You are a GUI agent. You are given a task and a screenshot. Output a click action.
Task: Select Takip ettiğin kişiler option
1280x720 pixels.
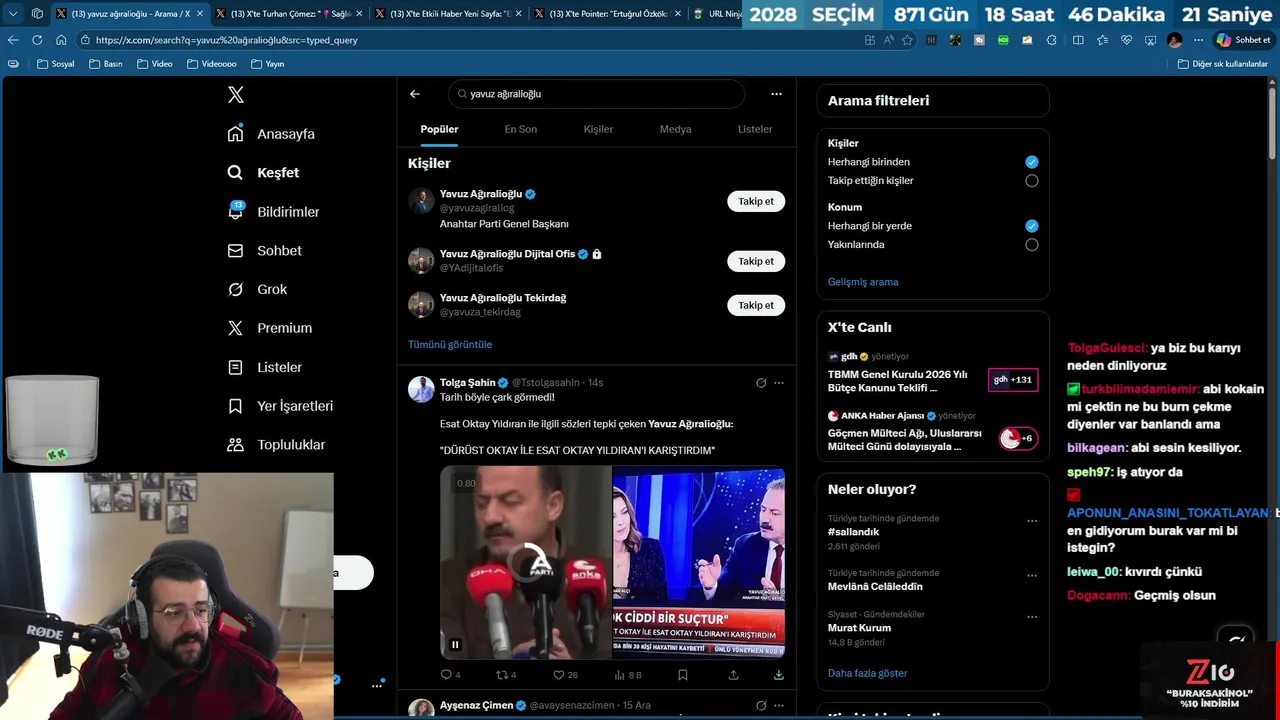[x=1032, y=181]
